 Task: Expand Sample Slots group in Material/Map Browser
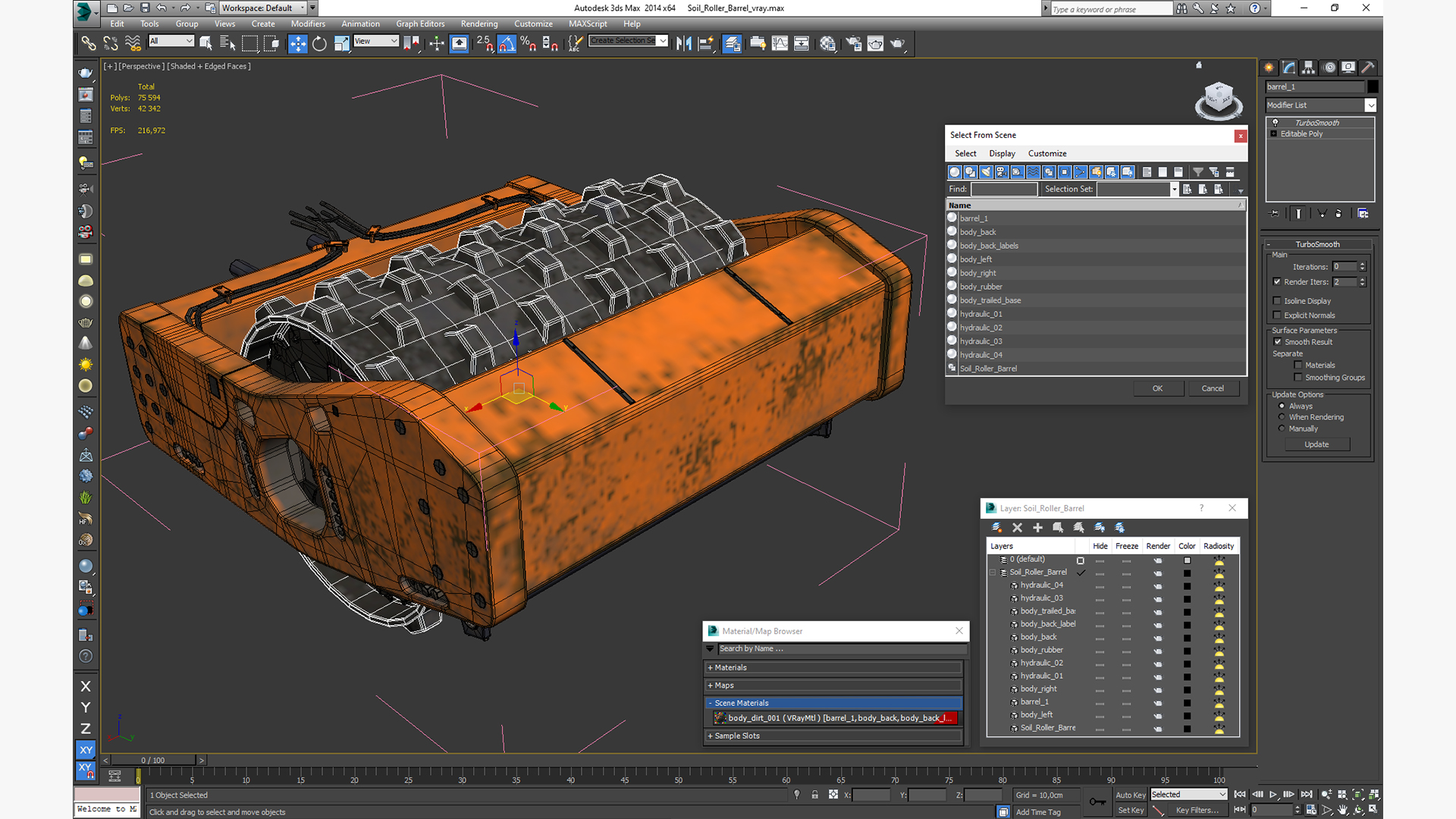coord(833,736)
